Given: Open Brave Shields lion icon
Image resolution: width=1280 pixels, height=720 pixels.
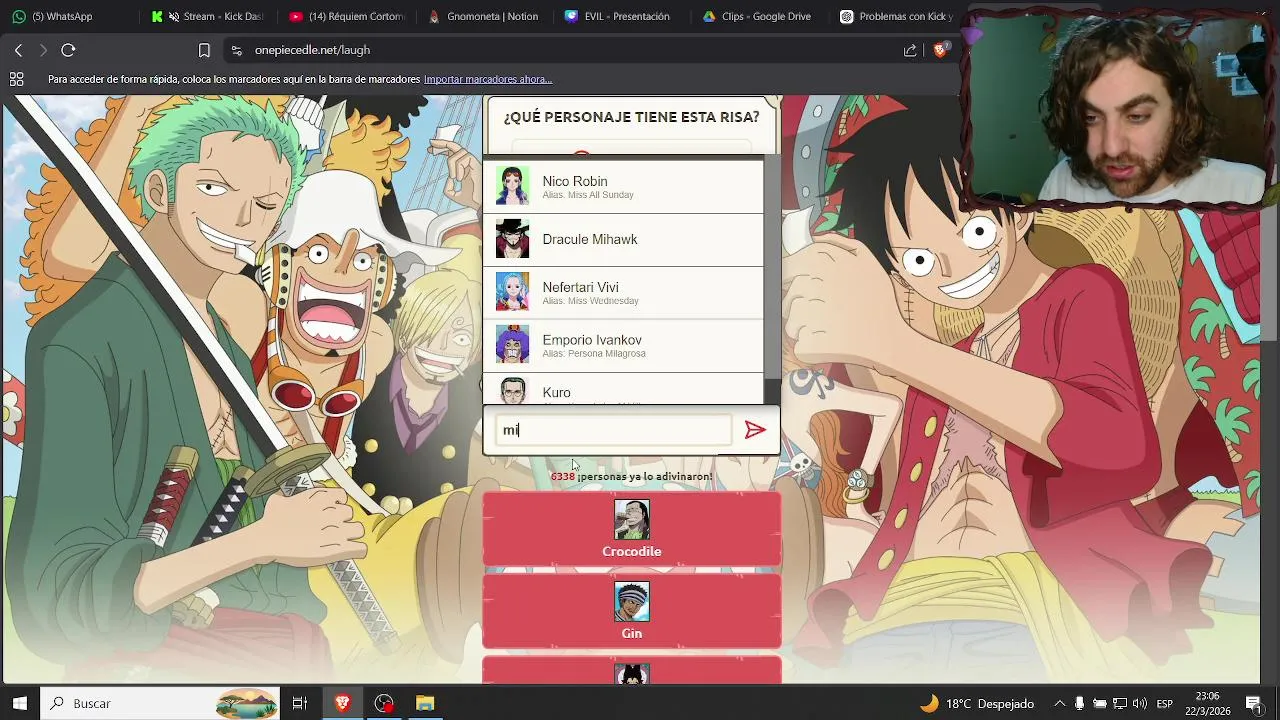Looking at the screenshot, I should [x=940, y=50].
